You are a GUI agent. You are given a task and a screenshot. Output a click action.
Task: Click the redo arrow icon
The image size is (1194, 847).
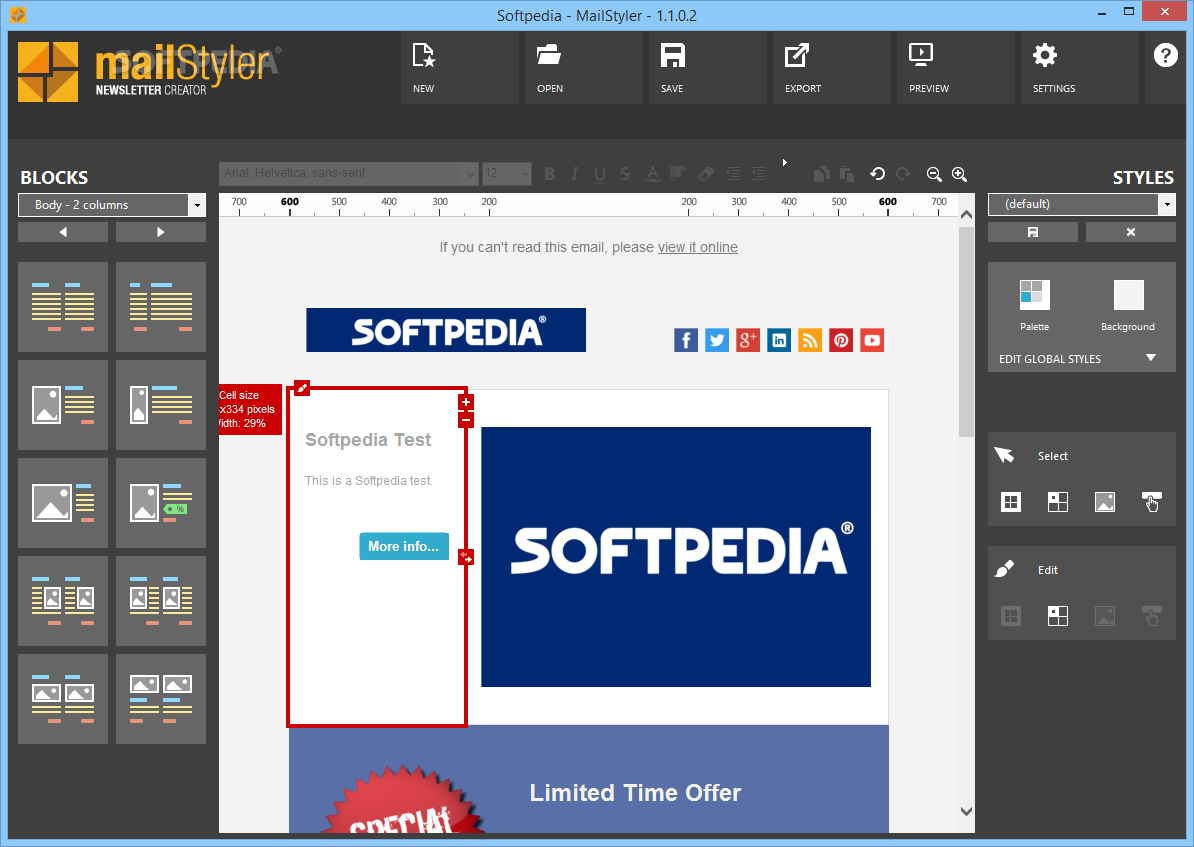pos(903,174)
